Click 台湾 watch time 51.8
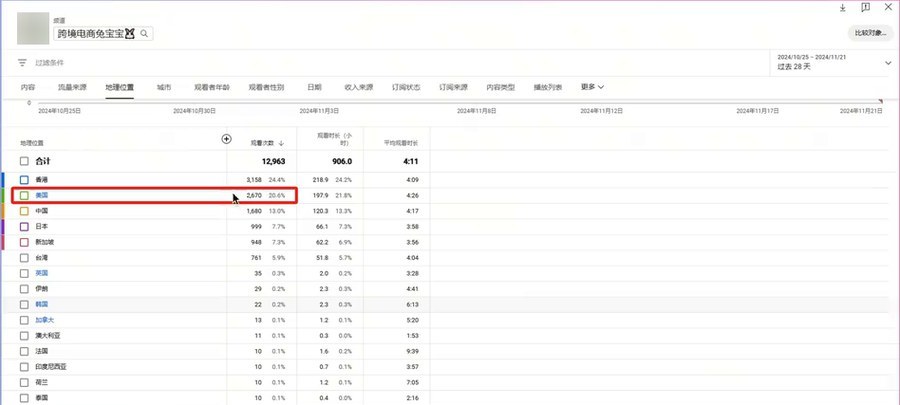900x405 pixels. (x=321, y=258)
